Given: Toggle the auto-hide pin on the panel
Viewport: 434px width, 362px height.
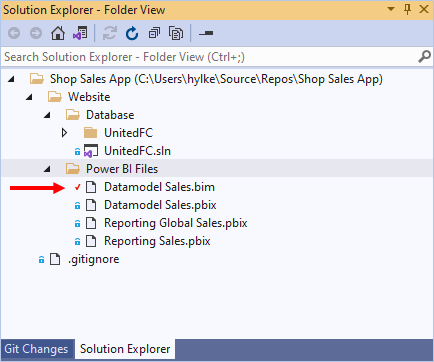Looking at the screenshot, I should (407, 9).
